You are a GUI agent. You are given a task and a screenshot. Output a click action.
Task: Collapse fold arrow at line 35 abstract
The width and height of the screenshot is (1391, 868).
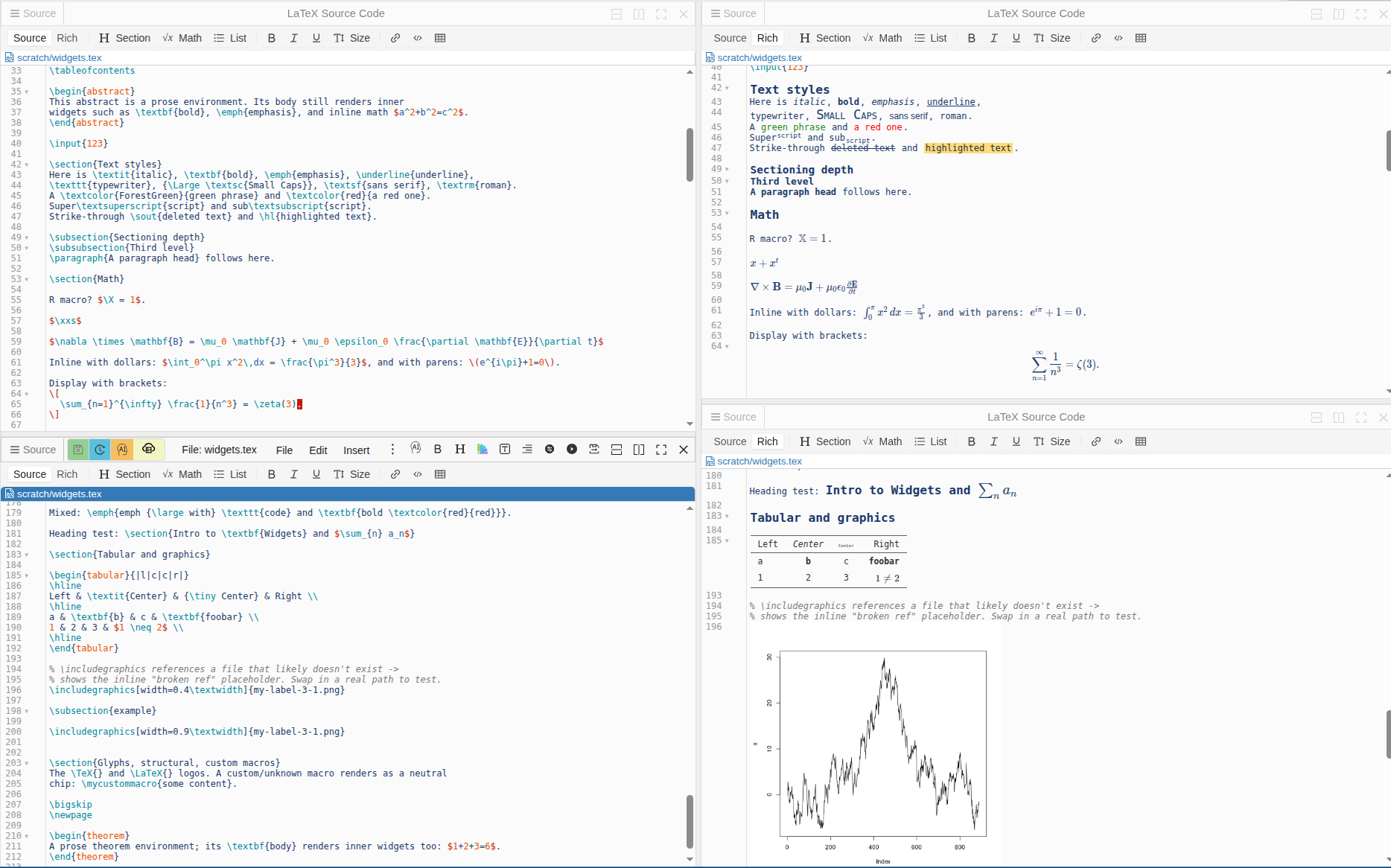point(27,92)
